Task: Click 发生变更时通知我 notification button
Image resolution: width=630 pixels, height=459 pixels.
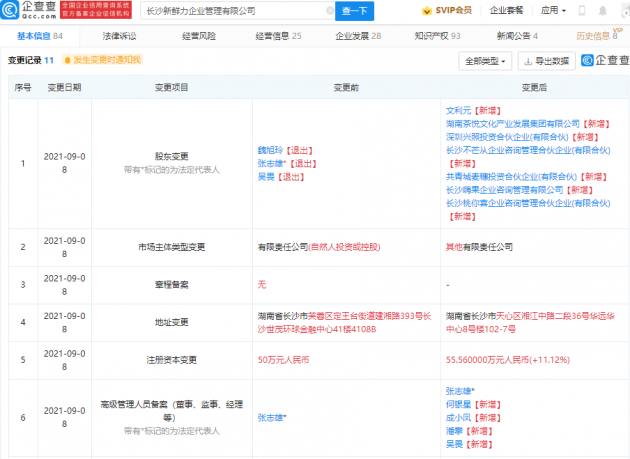Action: [103, 60]
